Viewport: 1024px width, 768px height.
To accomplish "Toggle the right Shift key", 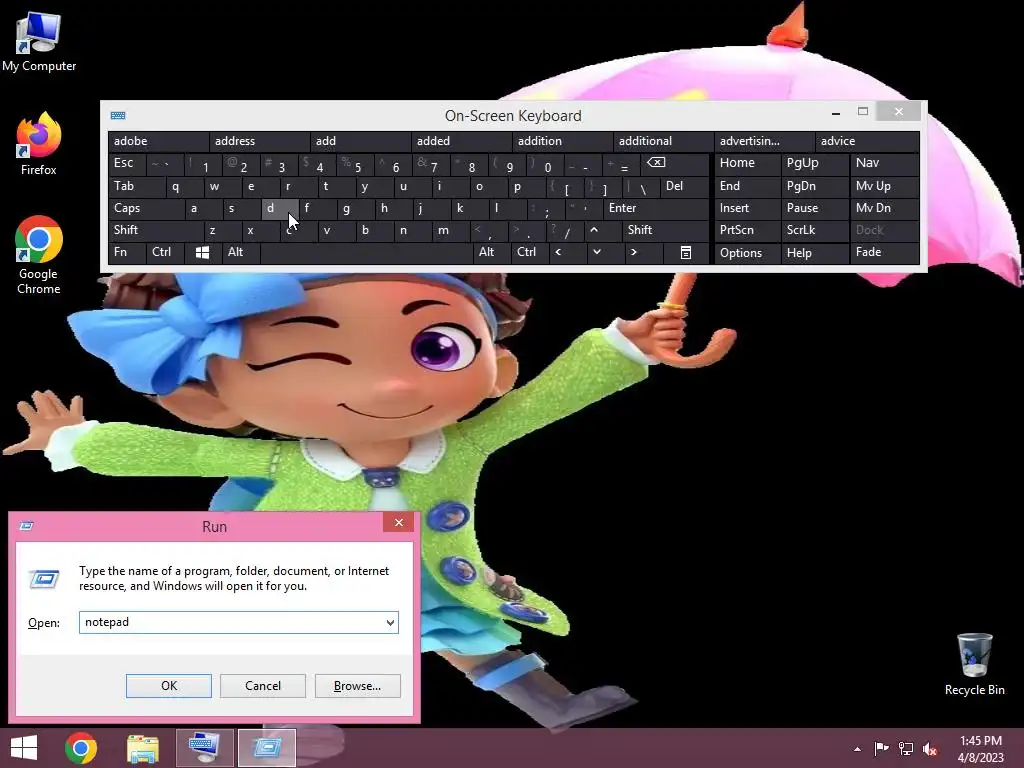I will (665, 230).
